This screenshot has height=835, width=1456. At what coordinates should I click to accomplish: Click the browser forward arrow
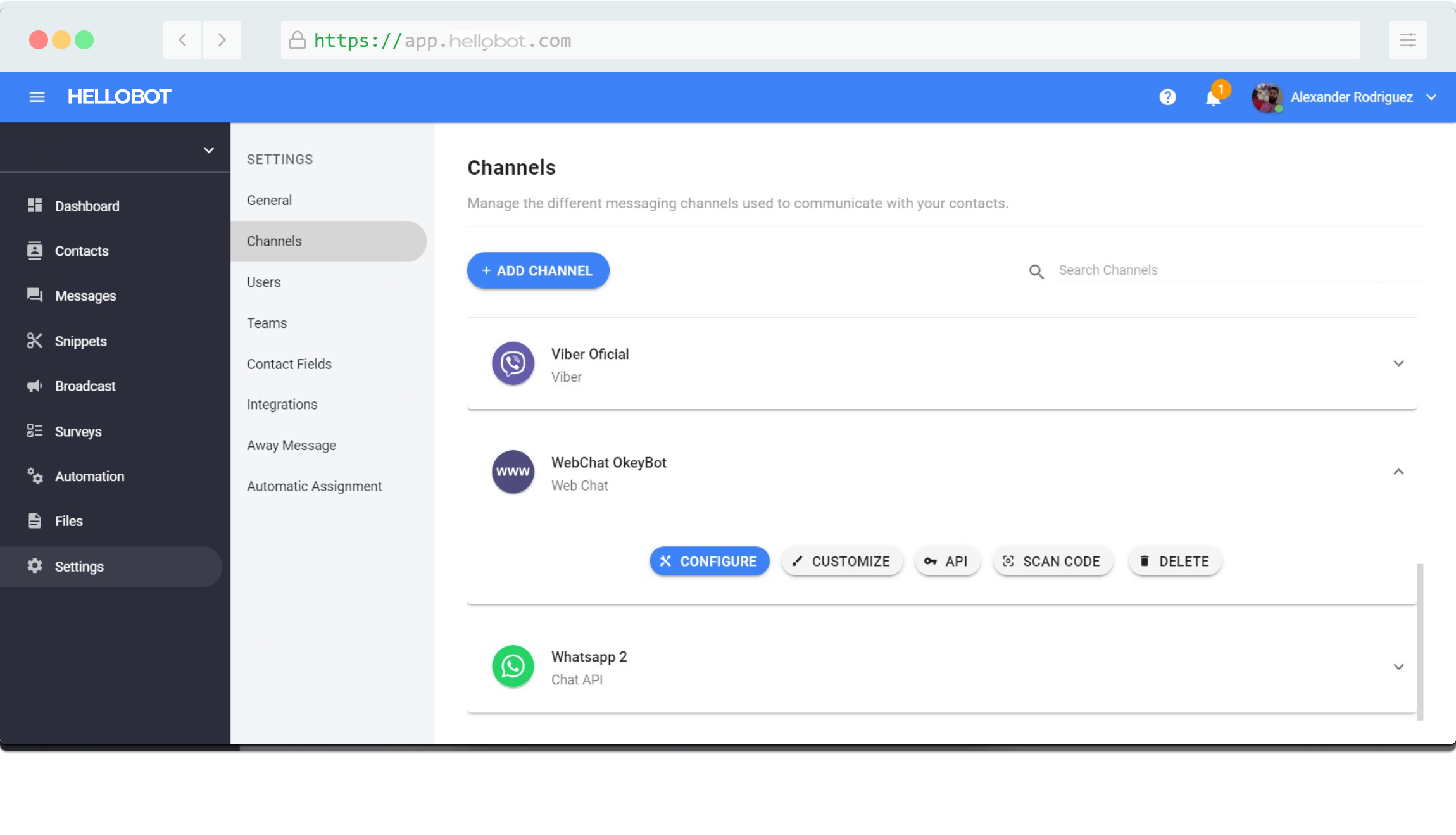(222, 40)
